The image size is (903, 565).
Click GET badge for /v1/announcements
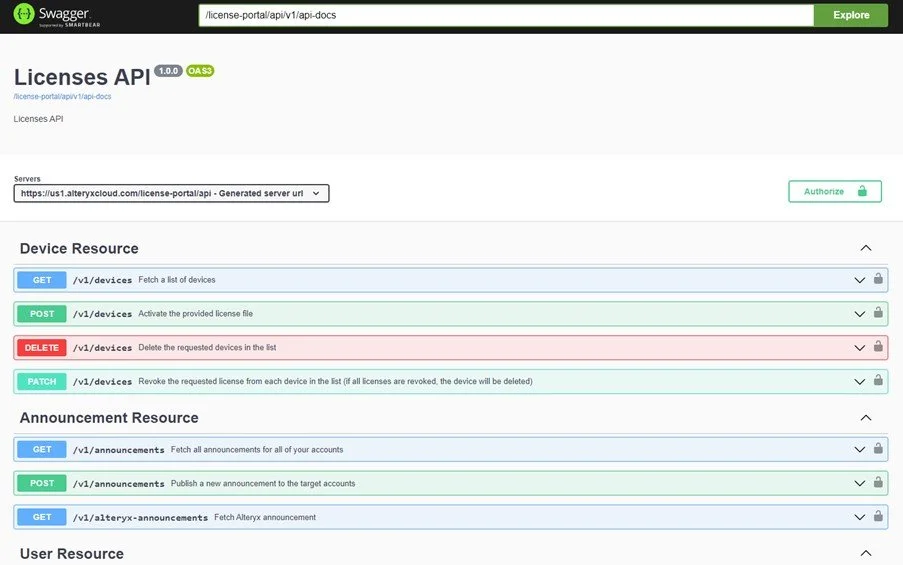pyautogui.click(x=41, y=449)
